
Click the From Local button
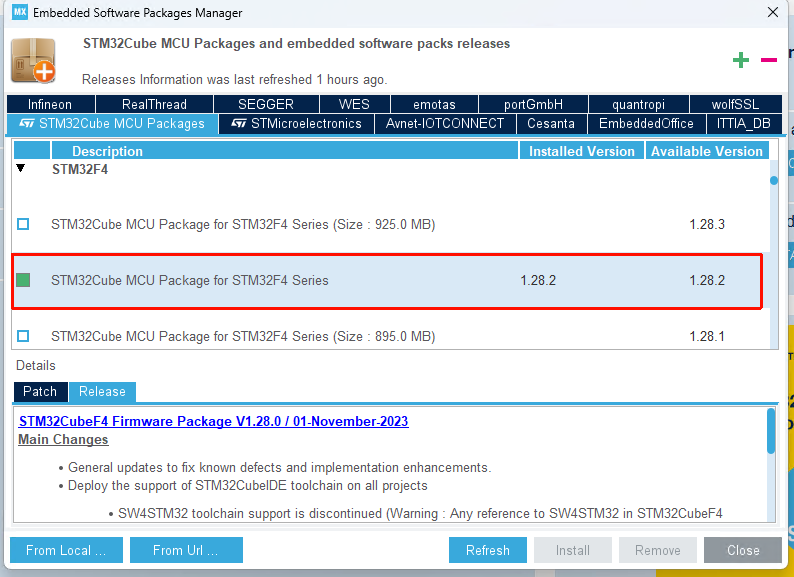pos(66,550)
